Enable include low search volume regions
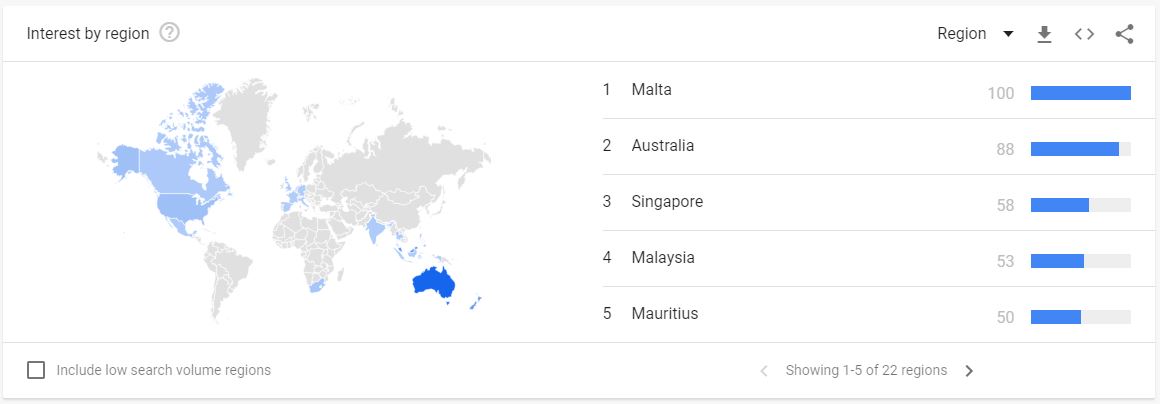 click(36, 370)
